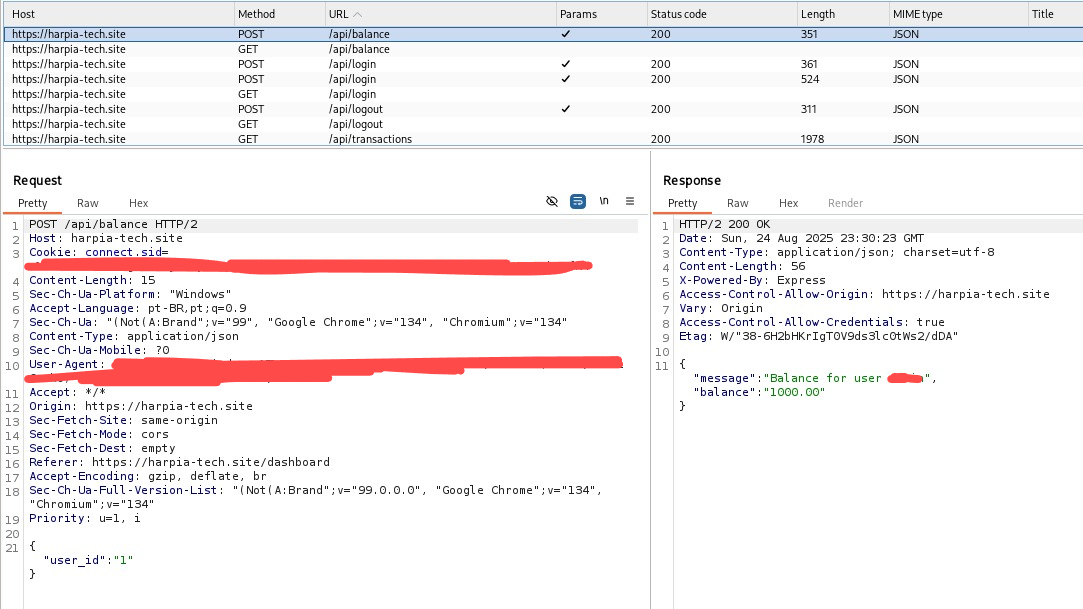Toggle the pretty-print format icon in Request
This screenshot has height=609, width=1083.
[x=577, y=201]
